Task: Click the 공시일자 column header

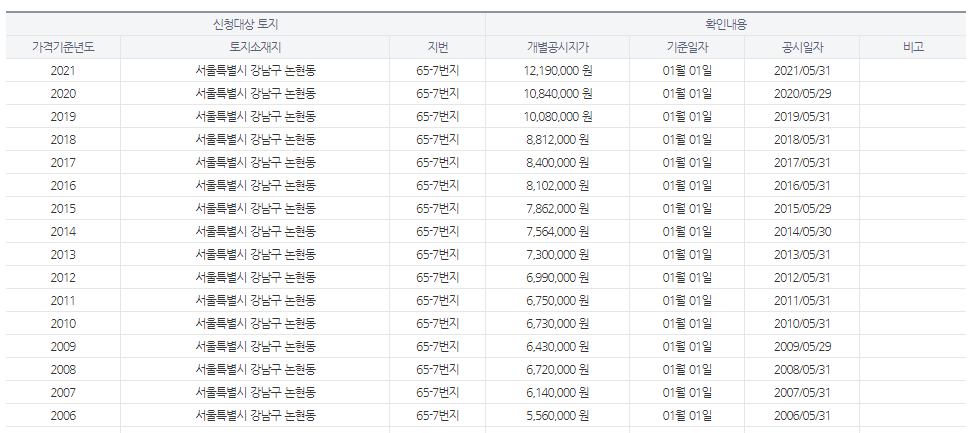Action: [x=802, y=47]
